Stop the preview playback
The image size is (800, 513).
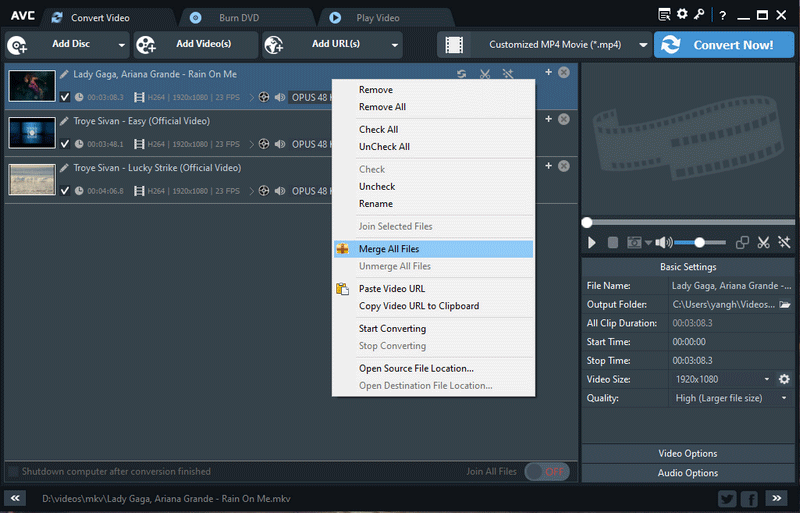click(613, 242)
